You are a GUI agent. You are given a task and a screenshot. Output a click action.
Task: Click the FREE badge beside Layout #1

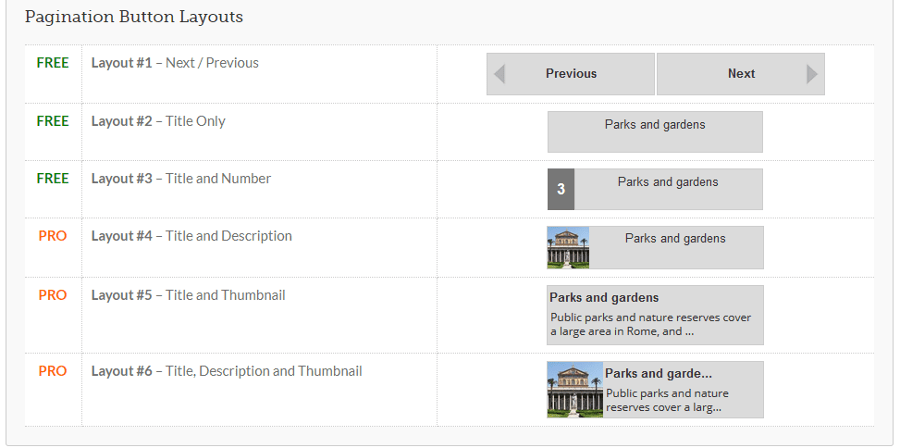[x=53, y=63]
